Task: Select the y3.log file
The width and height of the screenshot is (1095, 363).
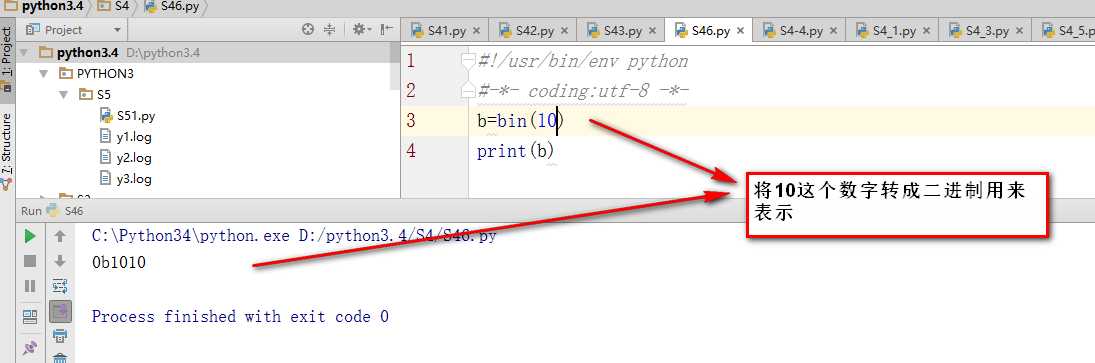Action: click(x=126, y=178)
